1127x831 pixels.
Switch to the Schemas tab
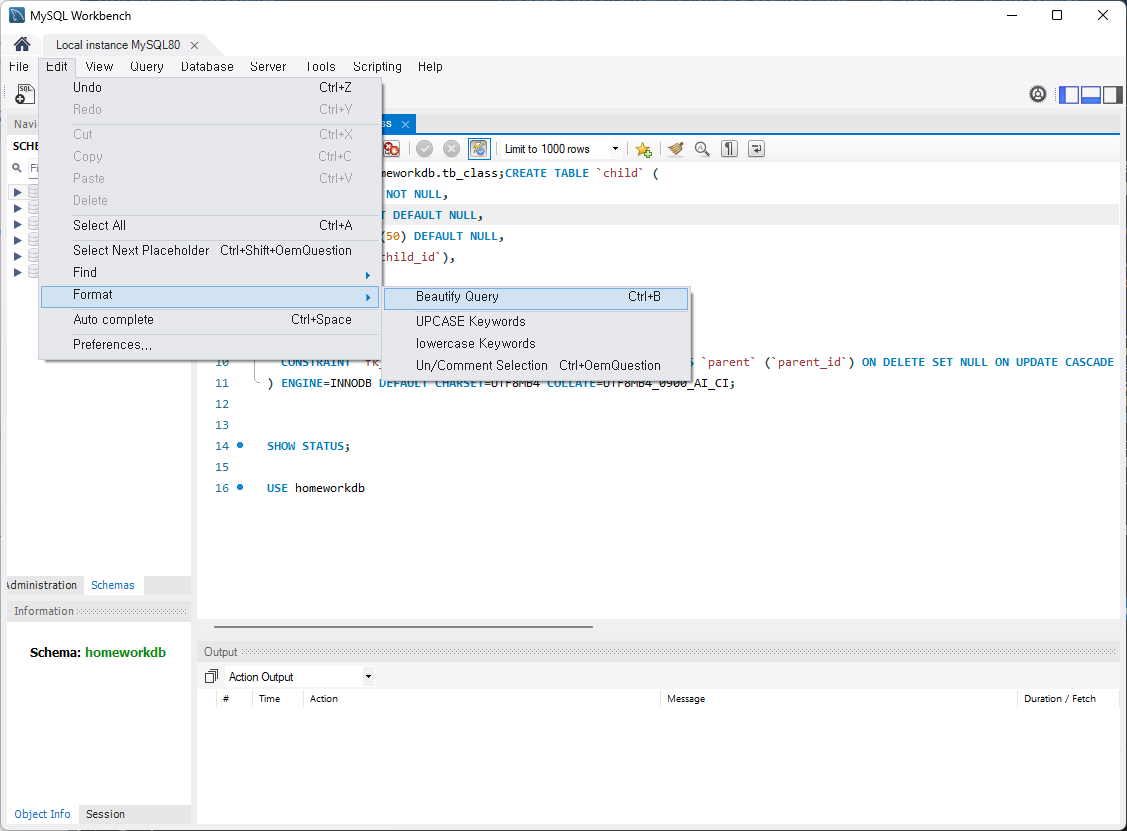tap(113, 585)
